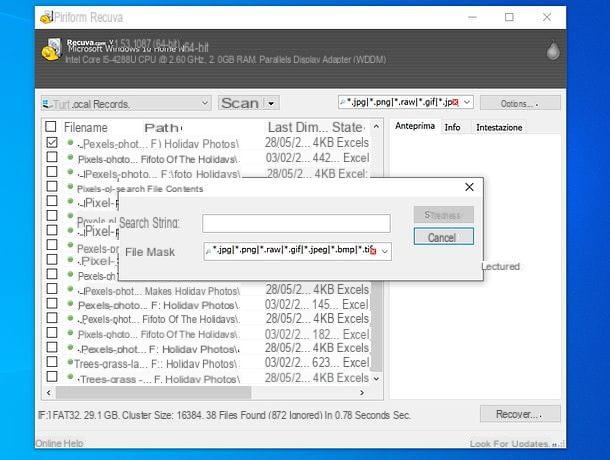Viewport: 610px width, 460px height.
Task: Click the Search String input field
Action: (x=296, y=223)
